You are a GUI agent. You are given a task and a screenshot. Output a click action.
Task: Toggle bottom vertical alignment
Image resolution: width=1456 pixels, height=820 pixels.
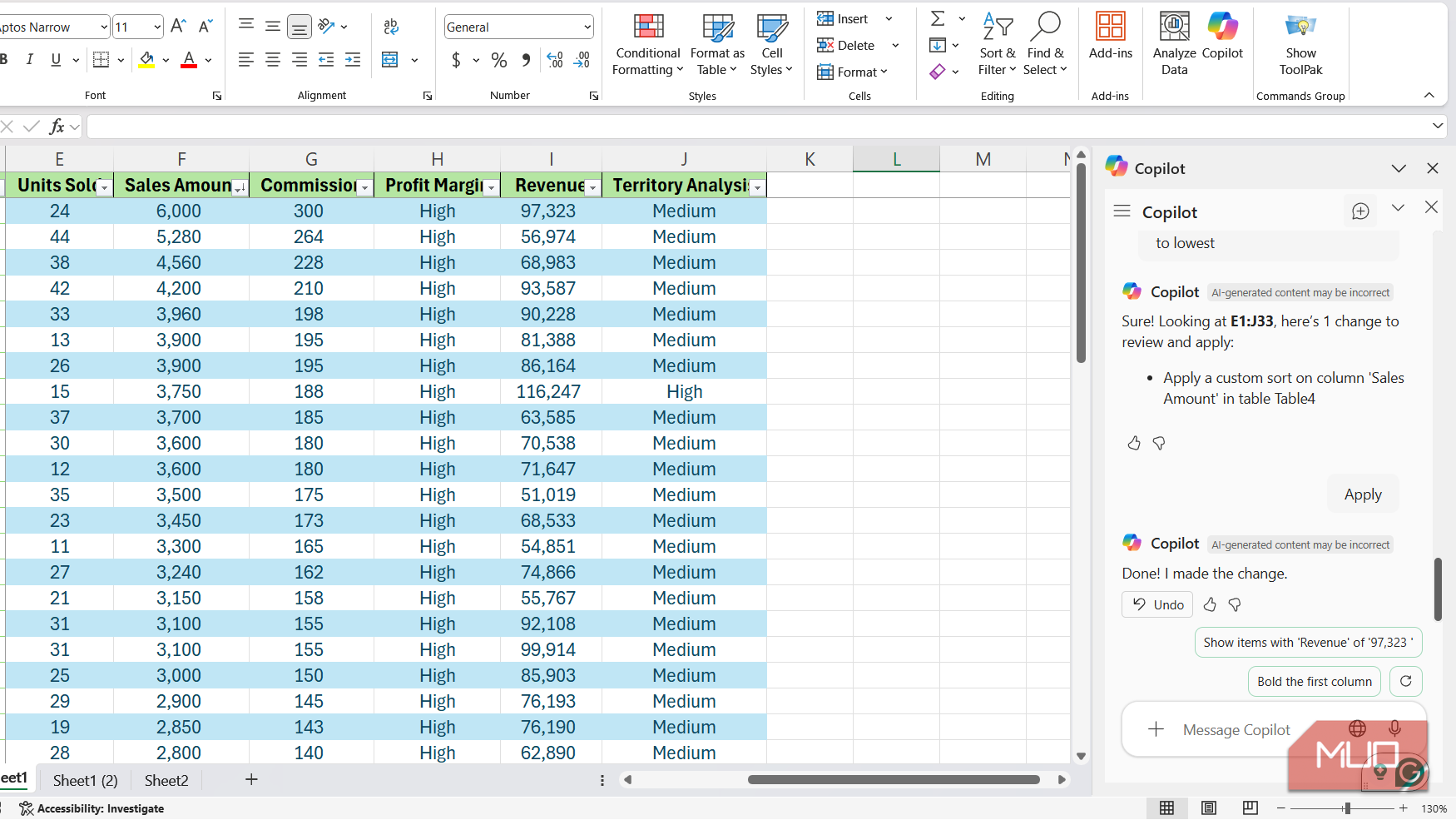coord(300,27)
